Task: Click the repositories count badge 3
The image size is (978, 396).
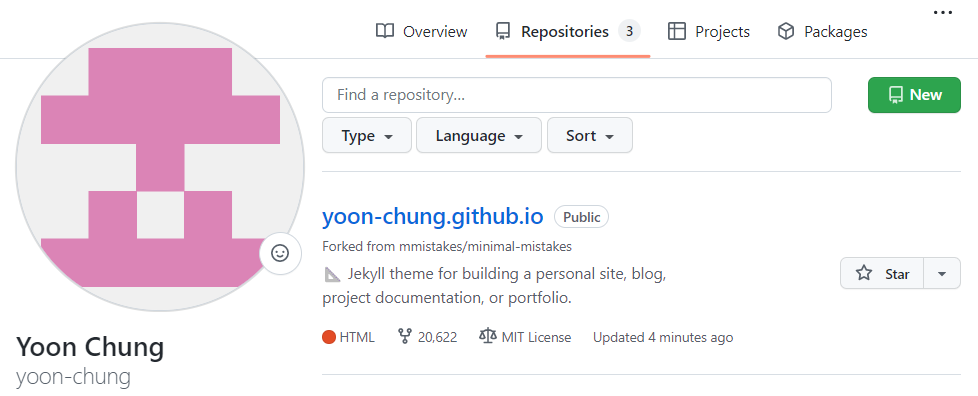Action: (x=629, y=31)
